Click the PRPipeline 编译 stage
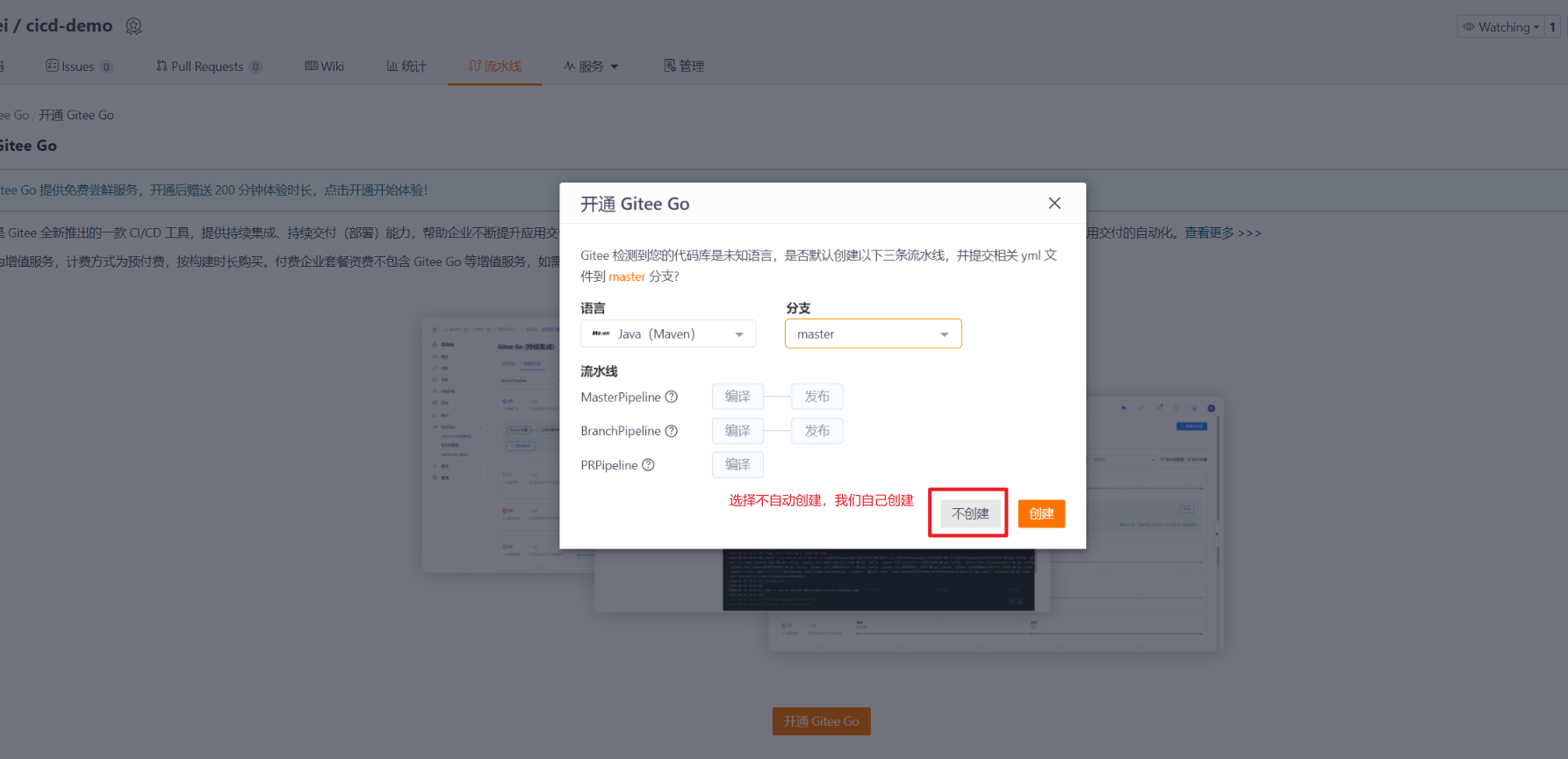The image size is (1568, 759). click(737, 465)
